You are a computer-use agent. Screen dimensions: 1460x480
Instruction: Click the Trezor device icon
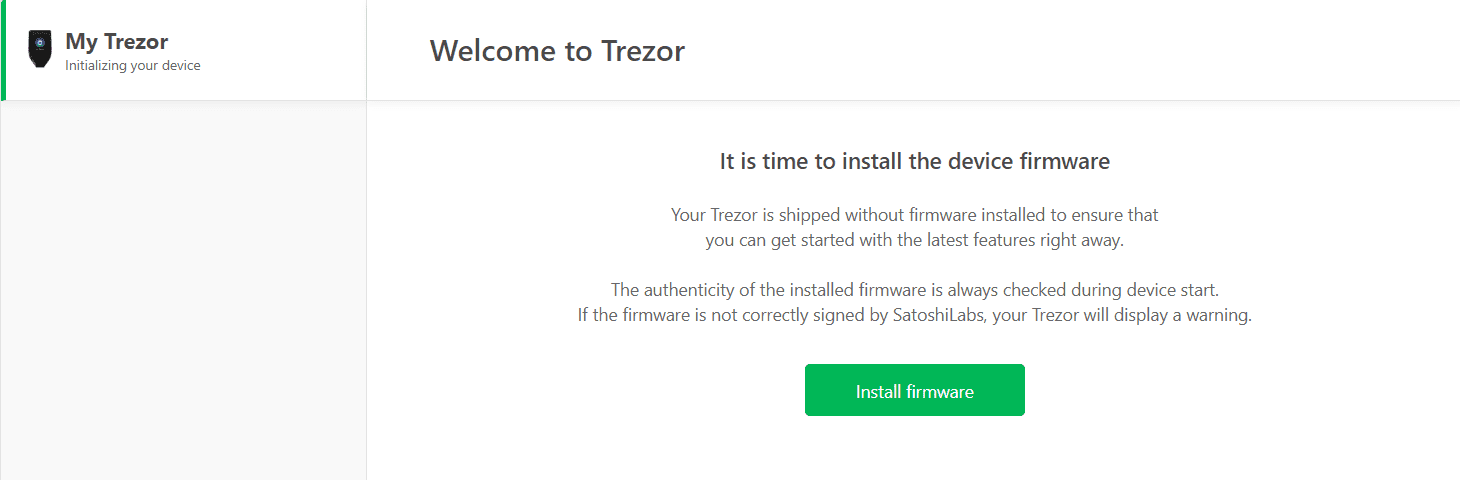click(x=39, y=50)
